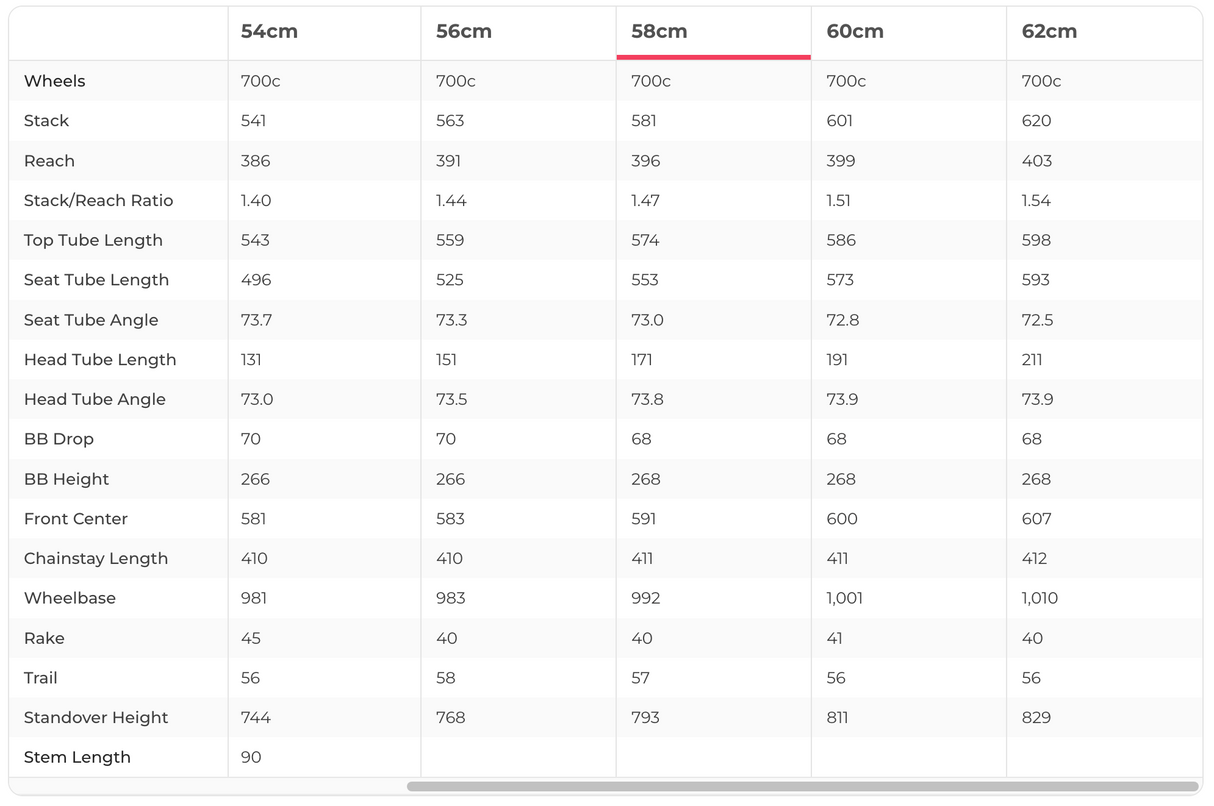Click the Top Tube Length row label
Viewport: 1214px width, 806px height.
pos(93,240)
